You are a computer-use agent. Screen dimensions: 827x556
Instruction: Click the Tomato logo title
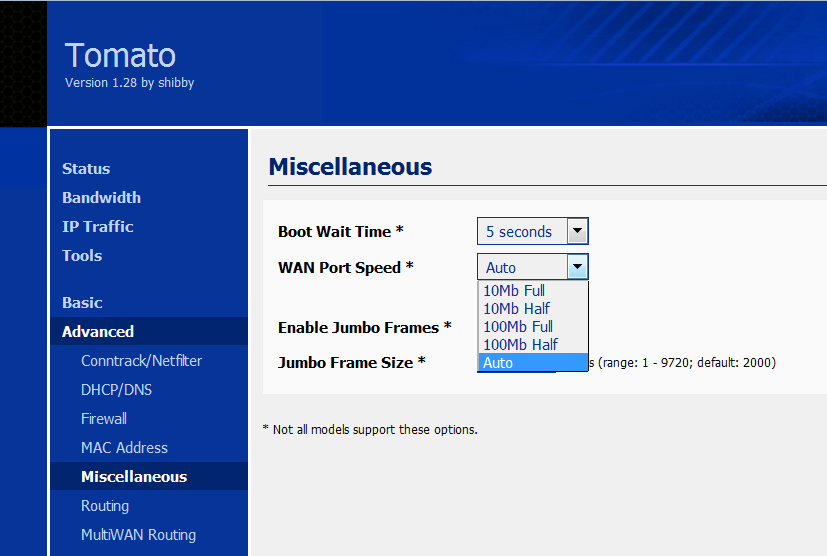[120, 55]
